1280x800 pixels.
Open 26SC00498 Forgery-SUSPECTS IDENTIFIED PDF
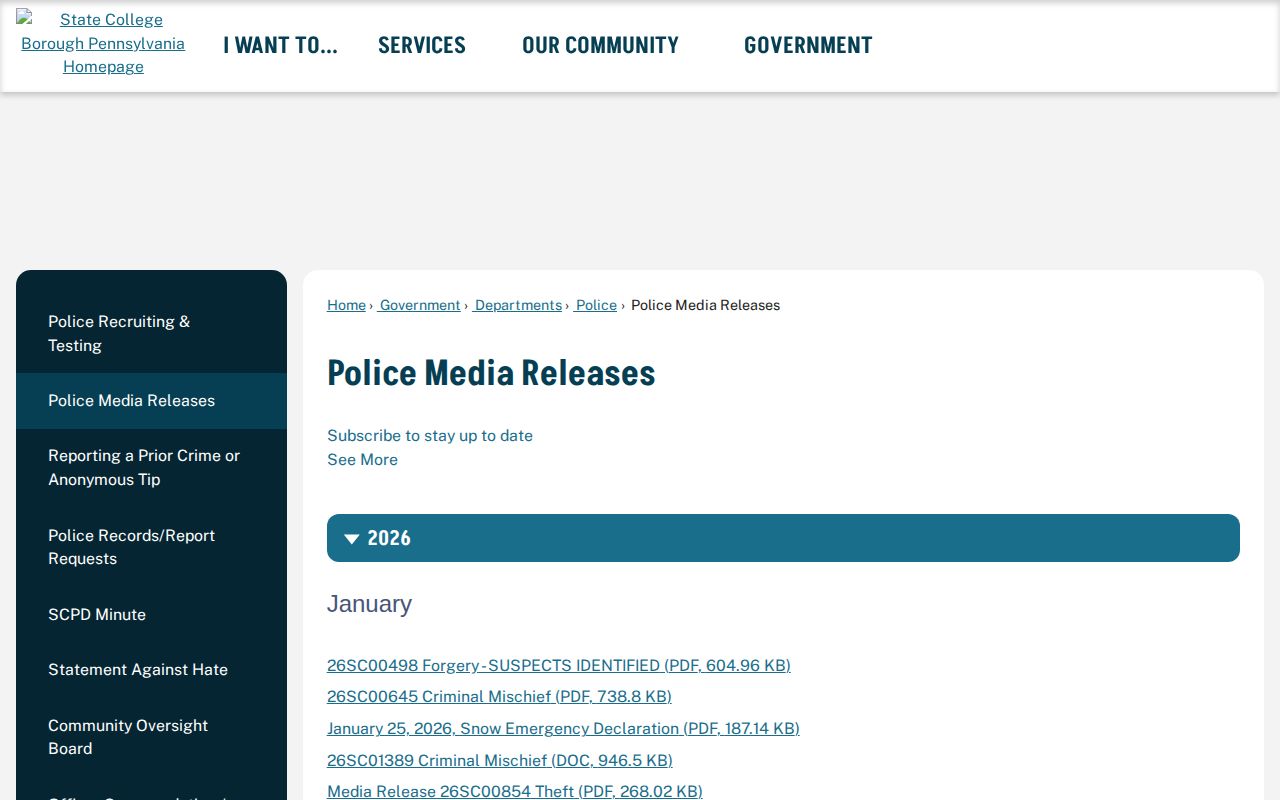[559, 665]
